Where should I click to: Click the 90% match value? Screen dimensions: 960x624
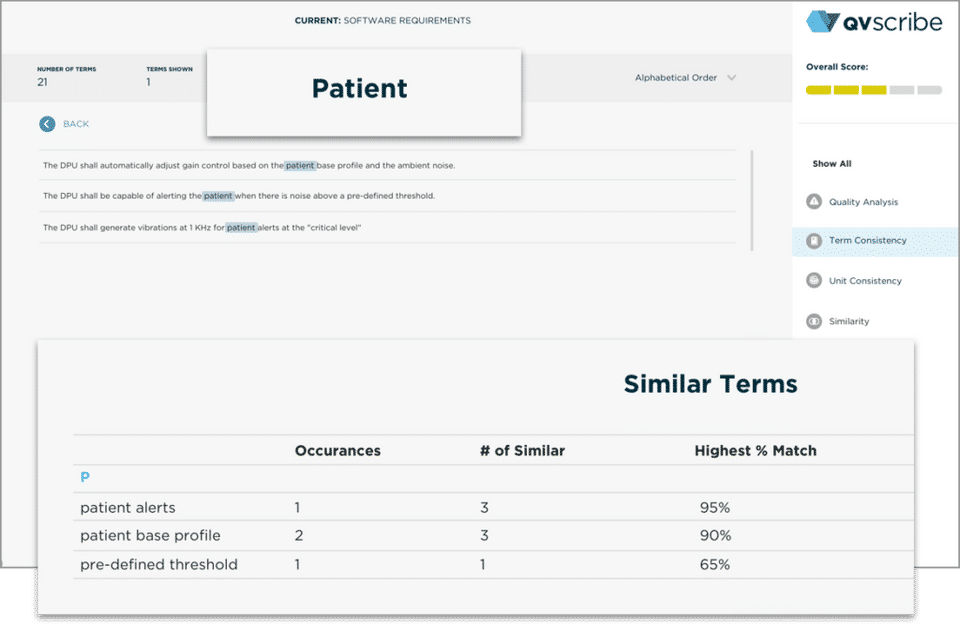[x=715, y=536]
